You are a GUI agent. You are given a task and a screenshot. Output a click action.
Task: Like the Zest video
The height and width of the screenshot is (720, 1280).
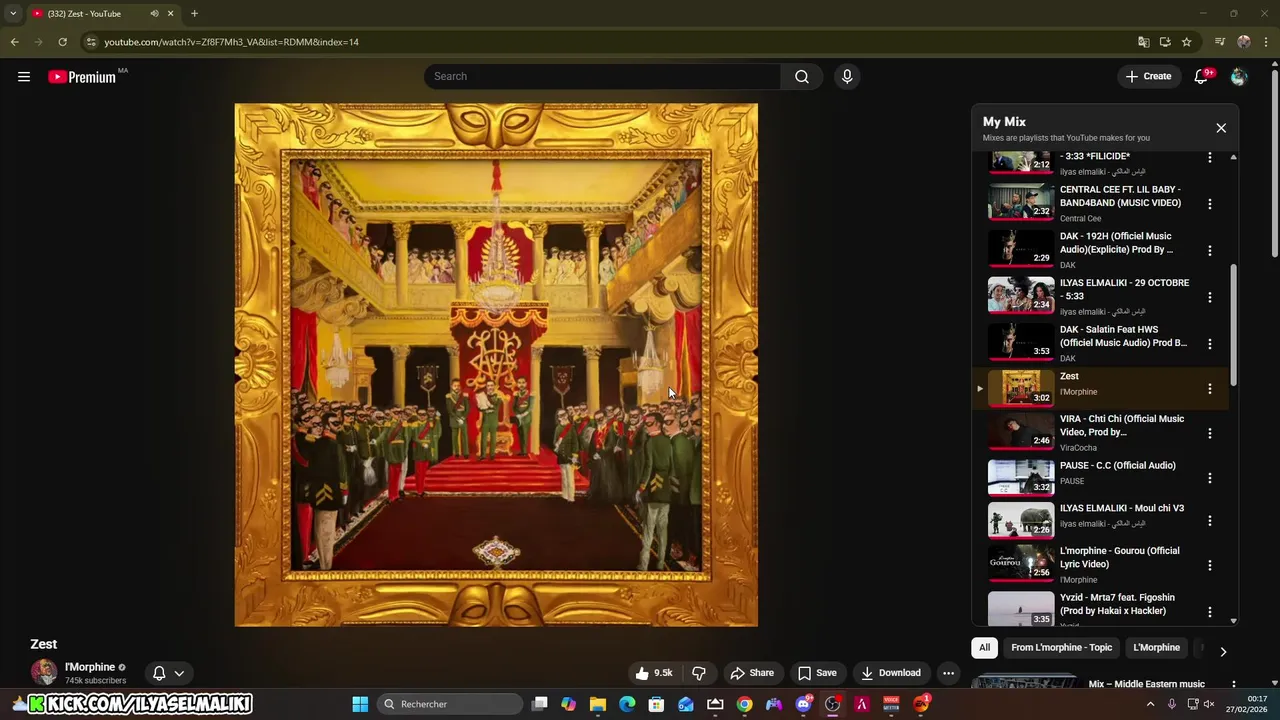point(653,673)
